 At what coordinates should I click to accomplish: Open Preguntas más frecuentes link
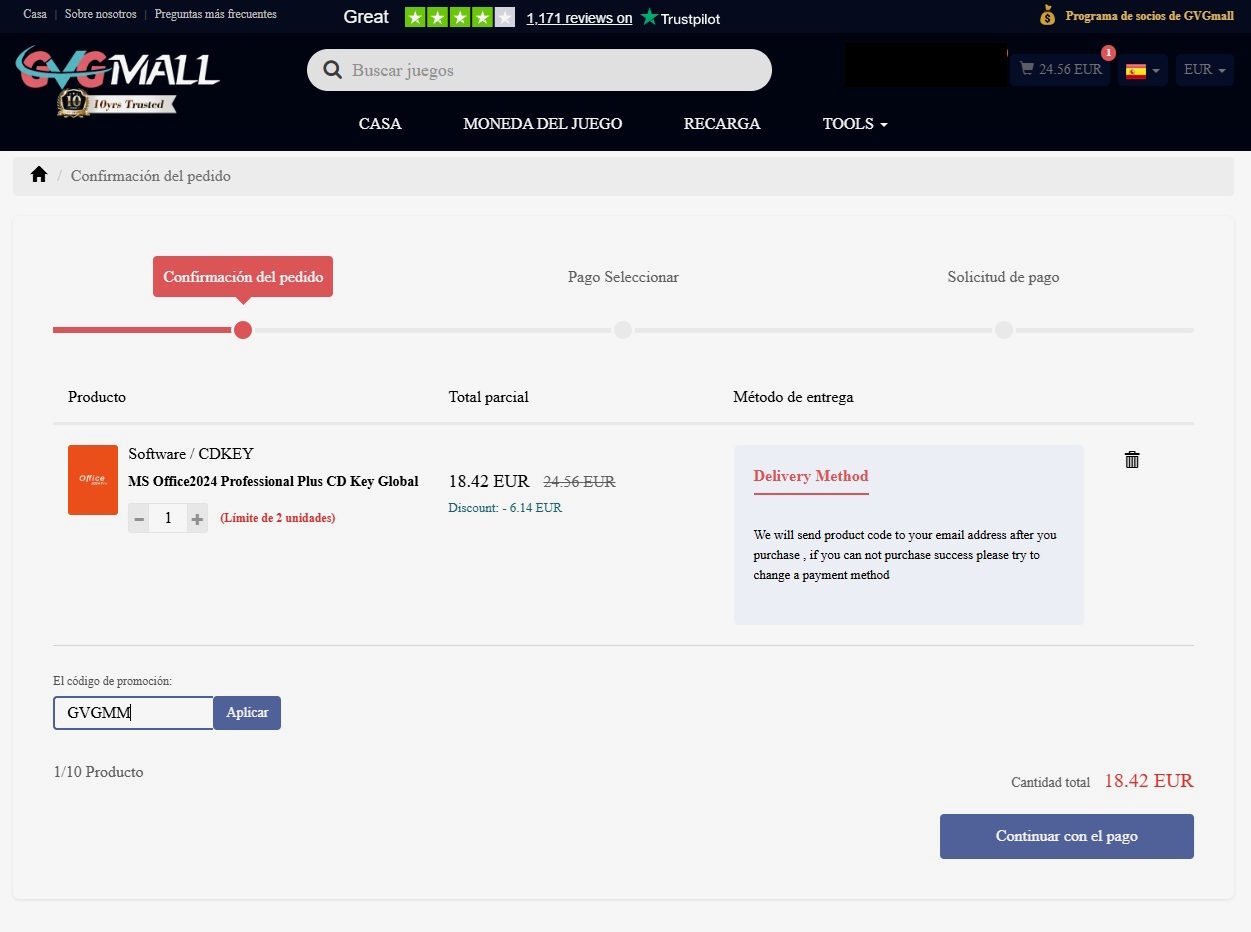216,14
